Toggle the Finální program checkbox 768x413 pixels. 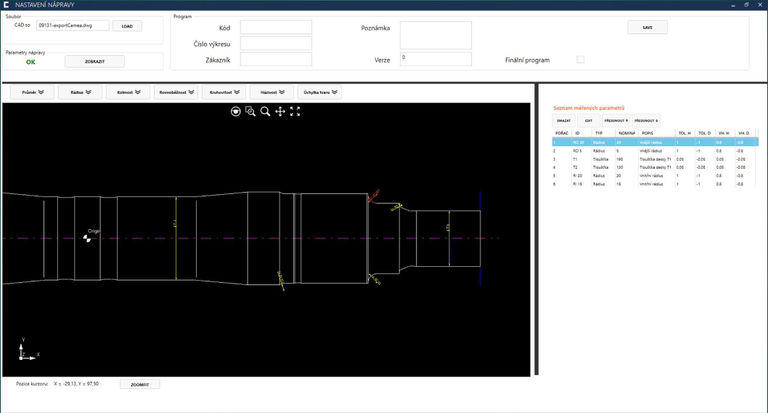coord(580,60)
